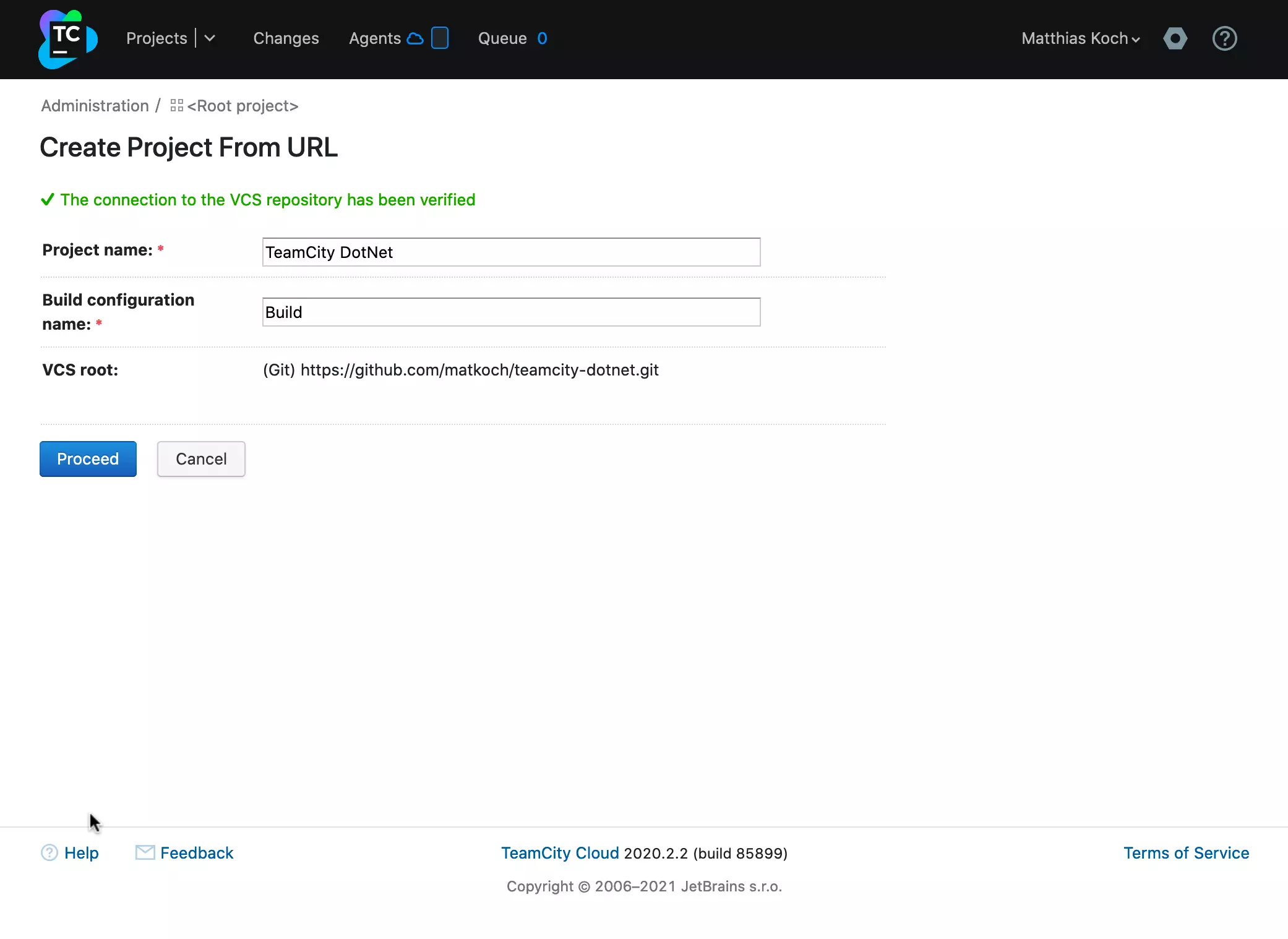Open the Projects menu item
This screenshot has width=1288, height=939.
(x=157, y=38)
